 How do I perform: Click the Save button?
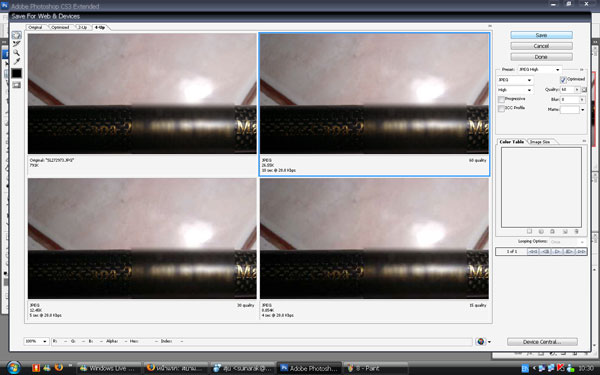(x=541, y=35)
